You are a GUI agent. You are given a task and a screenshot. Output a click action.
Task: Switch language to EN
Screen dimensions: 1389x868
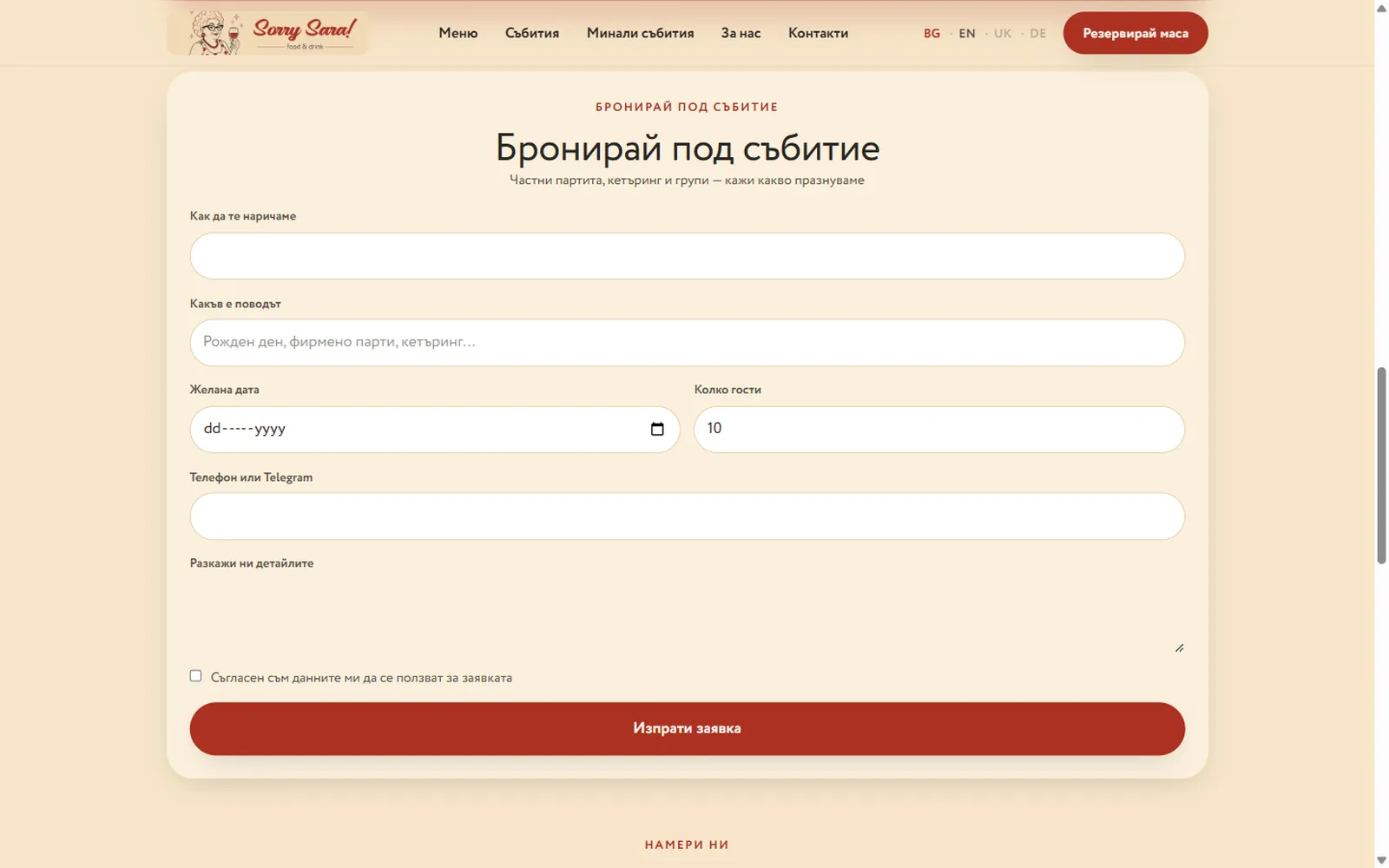point(967,33)
